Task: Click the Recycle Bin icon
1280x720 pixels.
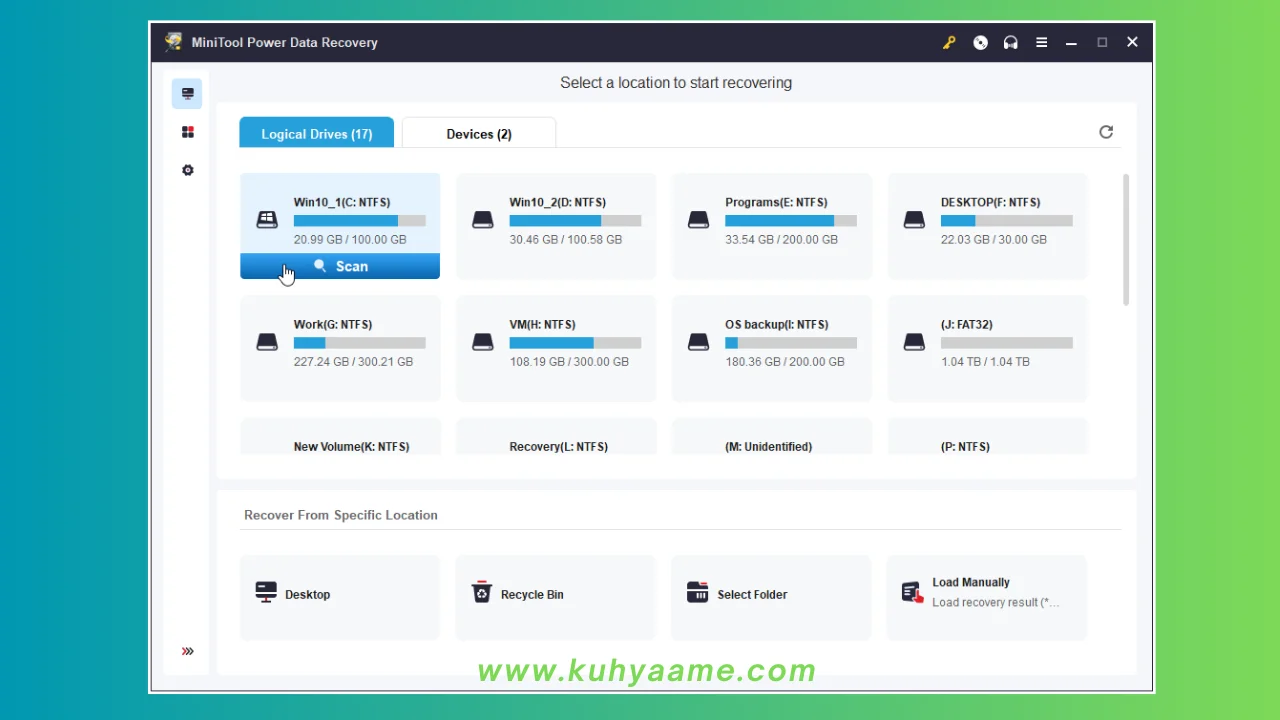Action: click(x=482, y=592)
